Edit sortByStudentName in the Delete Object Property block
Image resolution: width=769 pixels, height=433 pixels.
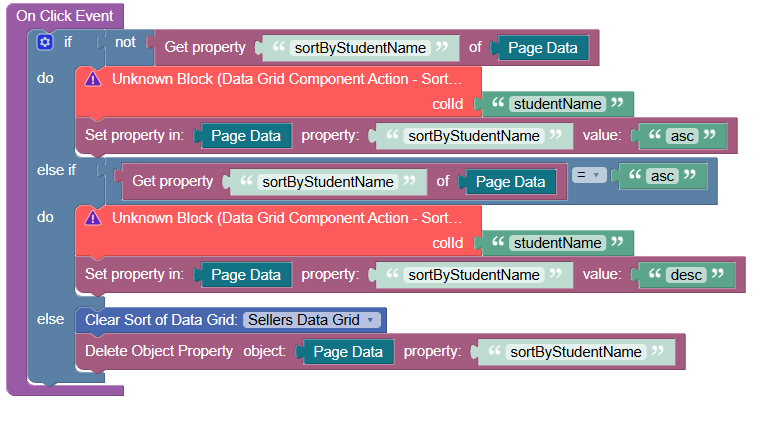[575, 352]
